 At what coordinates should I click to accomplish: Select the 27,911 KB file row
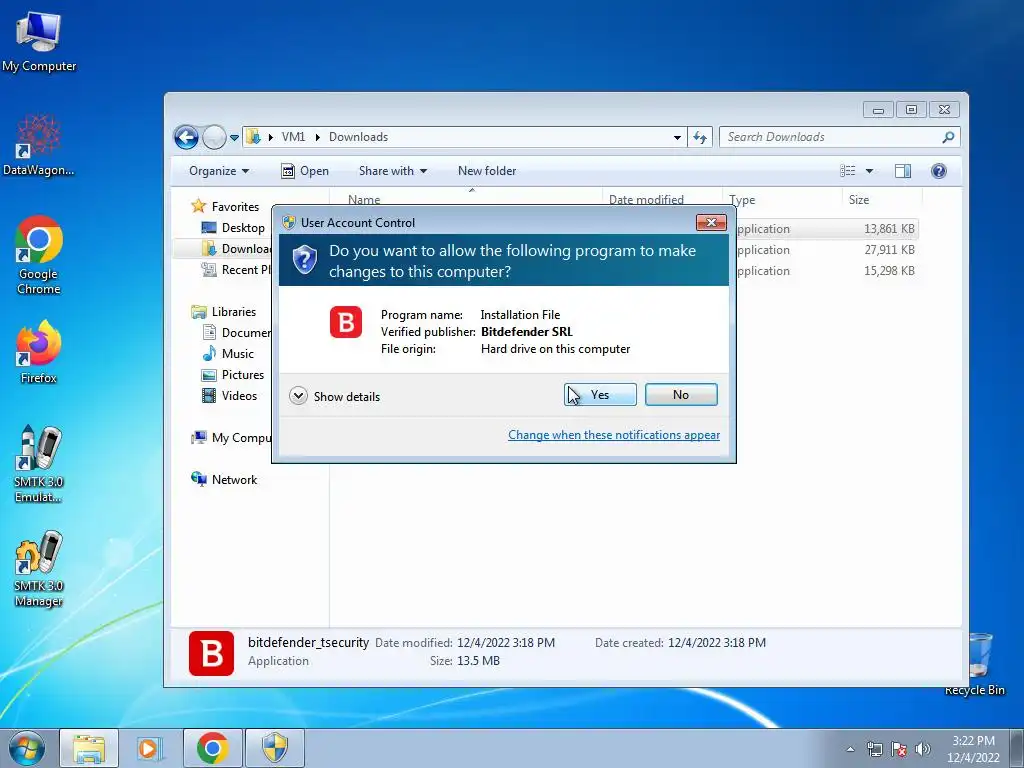tap(826, 249)
